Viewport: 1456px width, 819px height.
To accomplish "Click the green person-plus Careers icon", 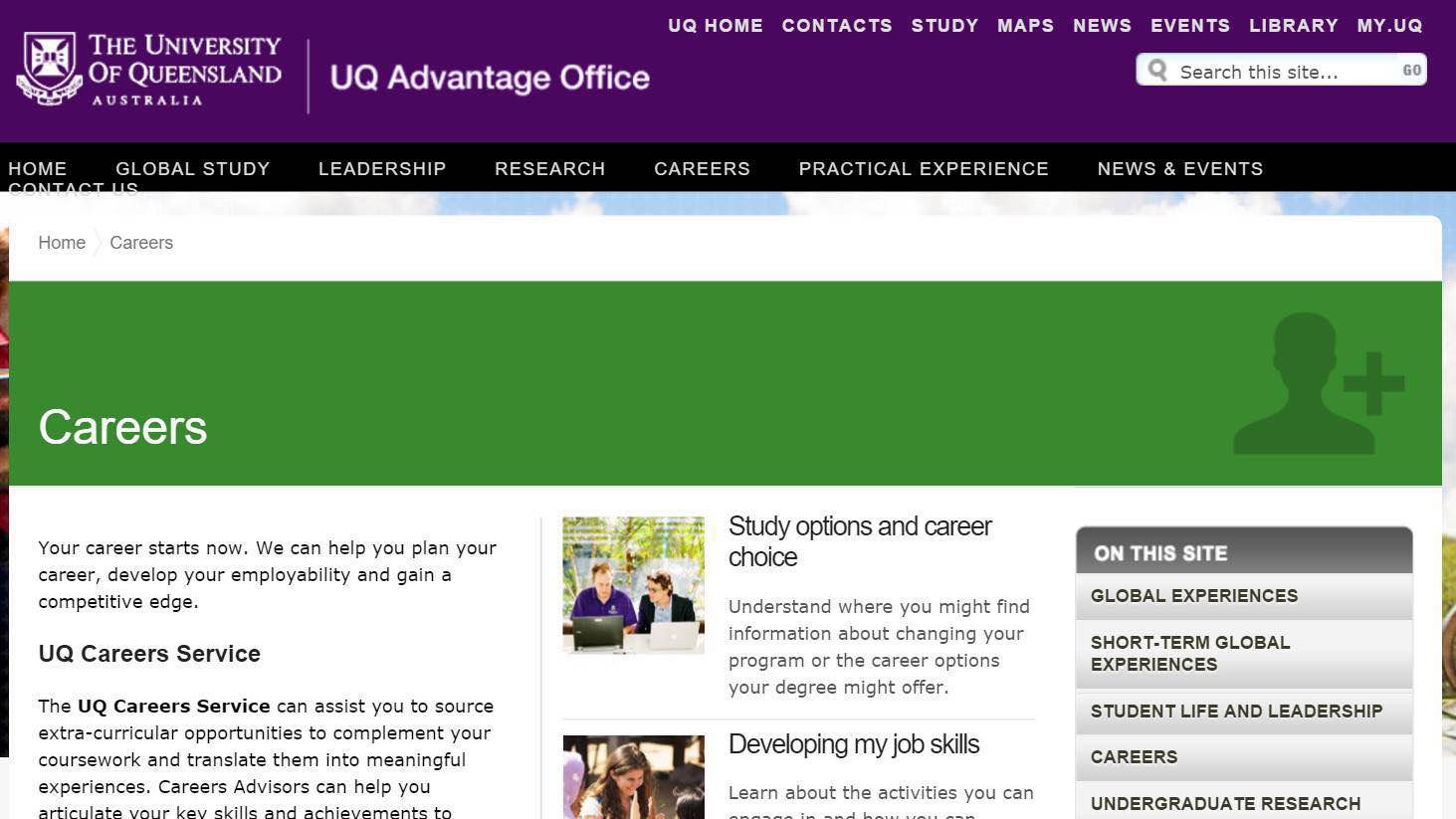I will pyautogui.click(x=1316, y=385).
